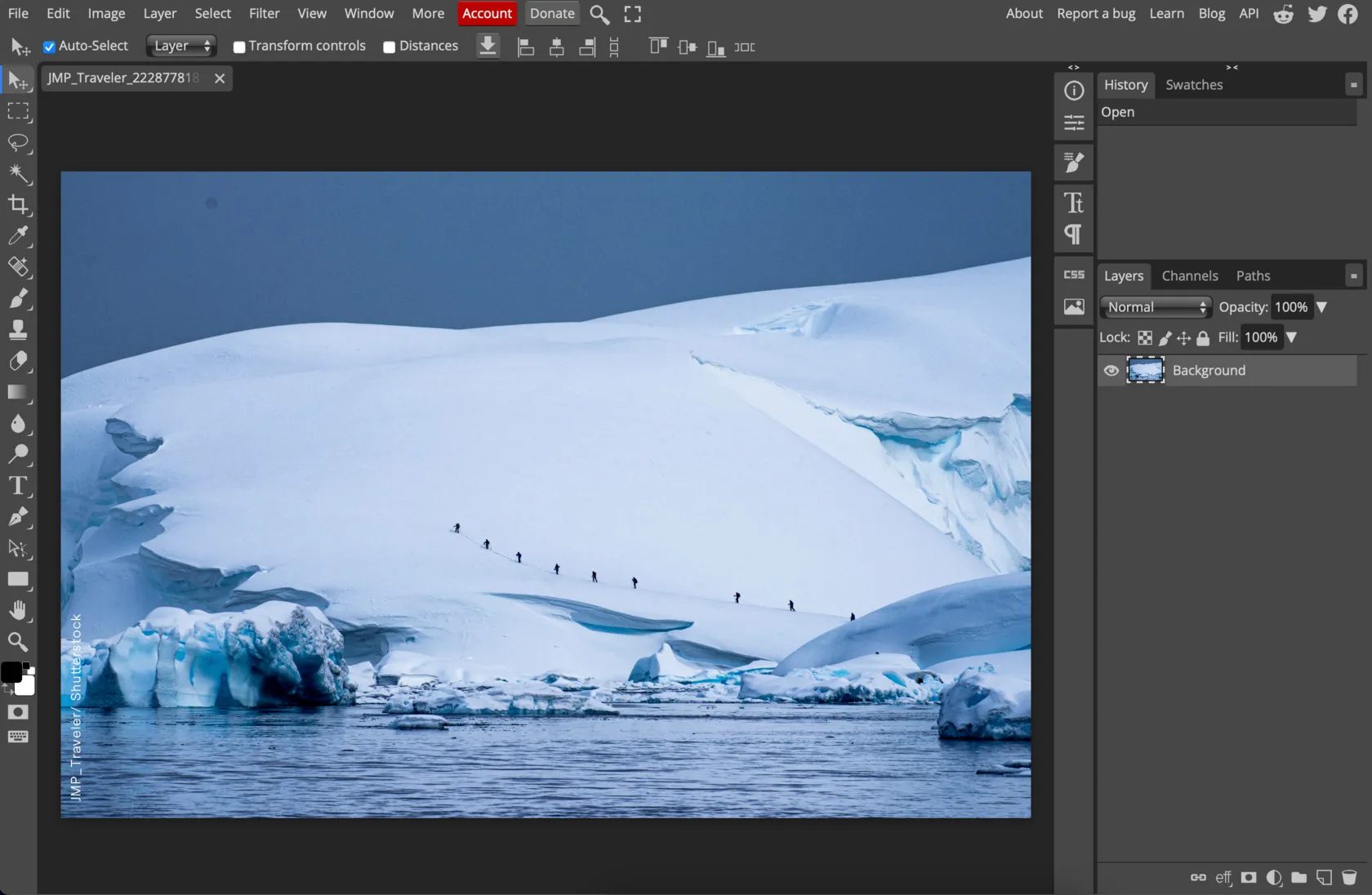Select the Magic Wand tool

pyautogui.click(x=18, y=173)
